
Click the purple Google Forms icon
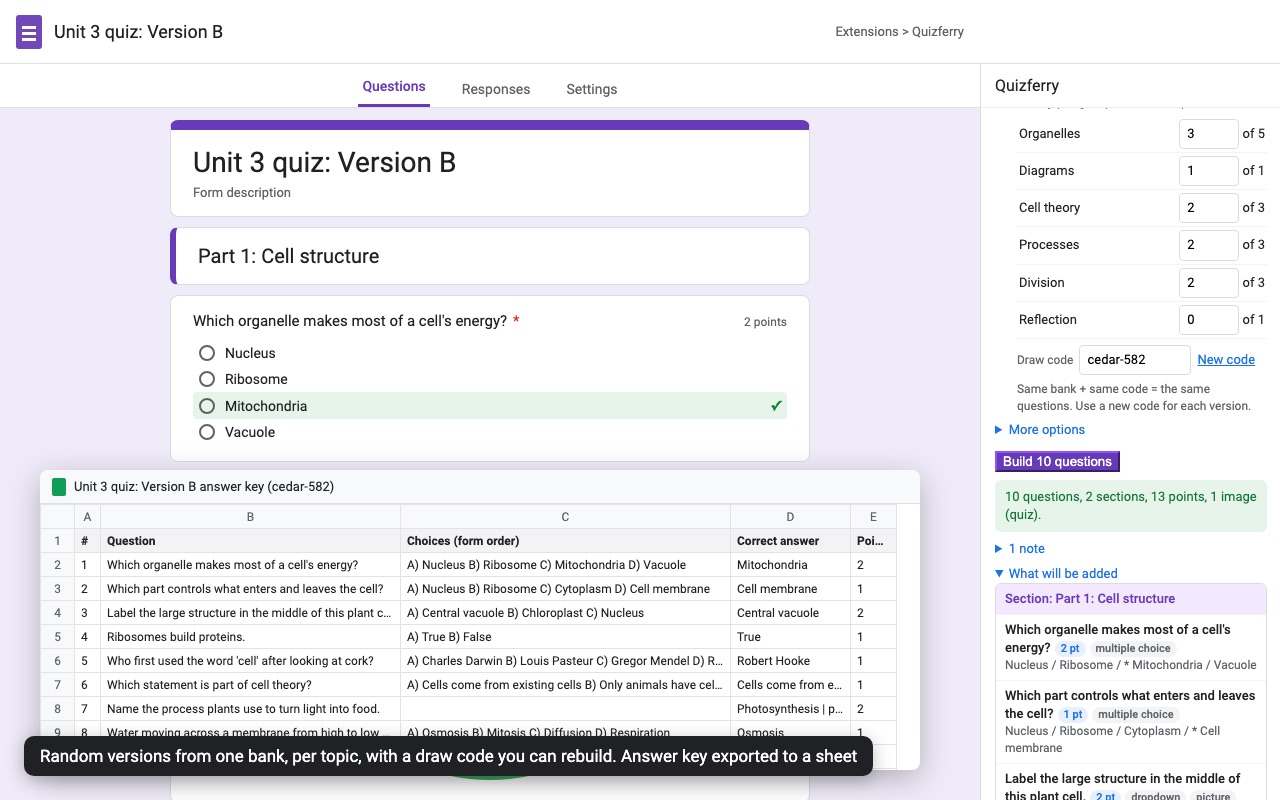(29, 32)
